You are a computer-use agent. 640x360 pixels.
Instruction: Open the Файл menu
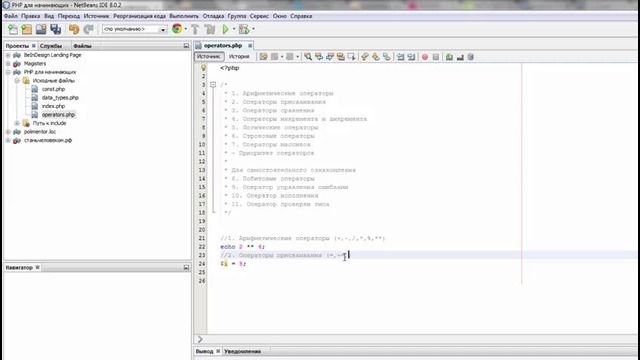11,16
